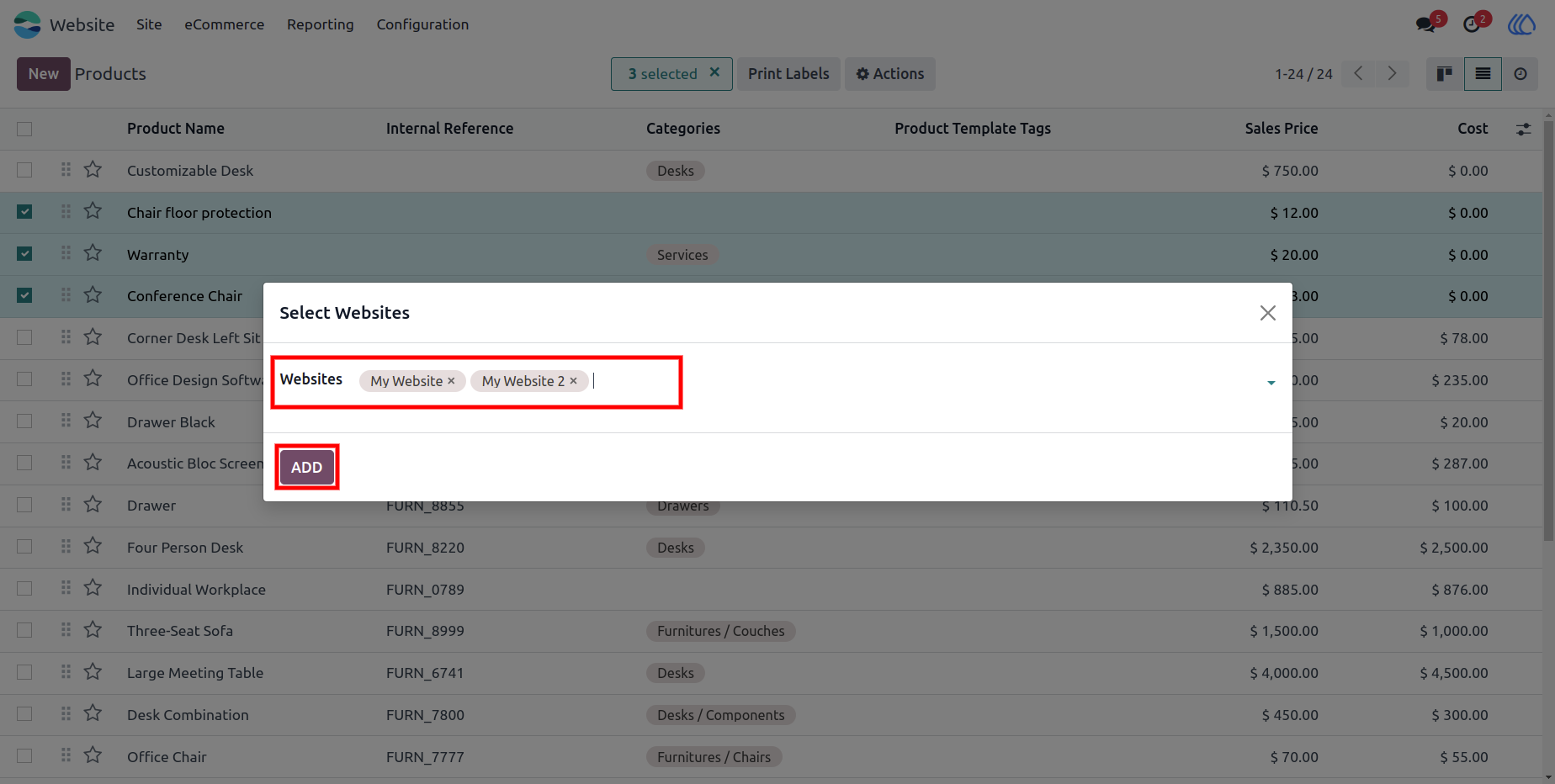
Task: Expand the Websites dropdown arrow
Action: pos(1271,383)
